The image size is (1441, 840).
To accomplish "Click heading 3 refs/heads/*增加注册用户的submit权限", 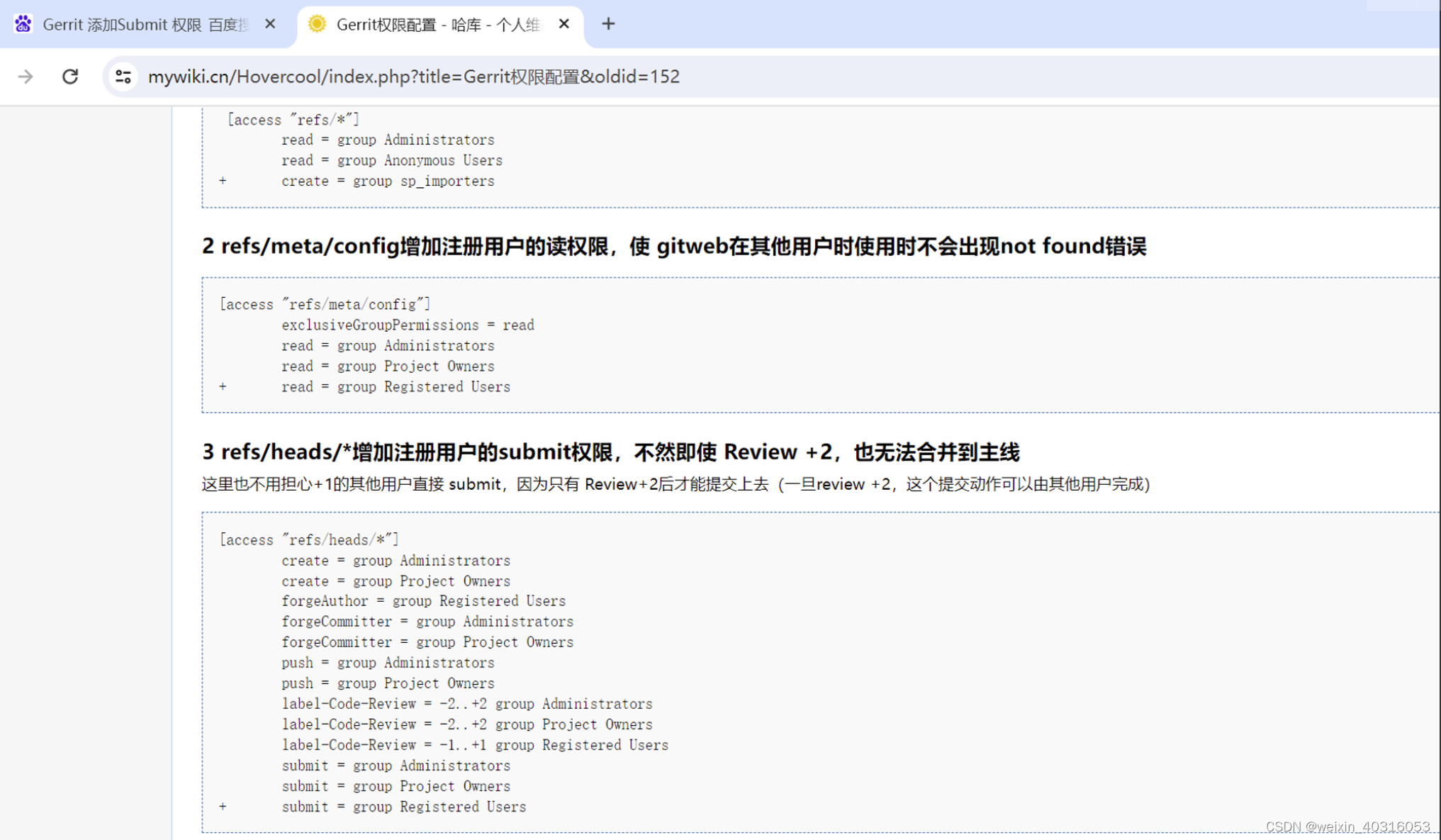I will (x=610, y=452).
